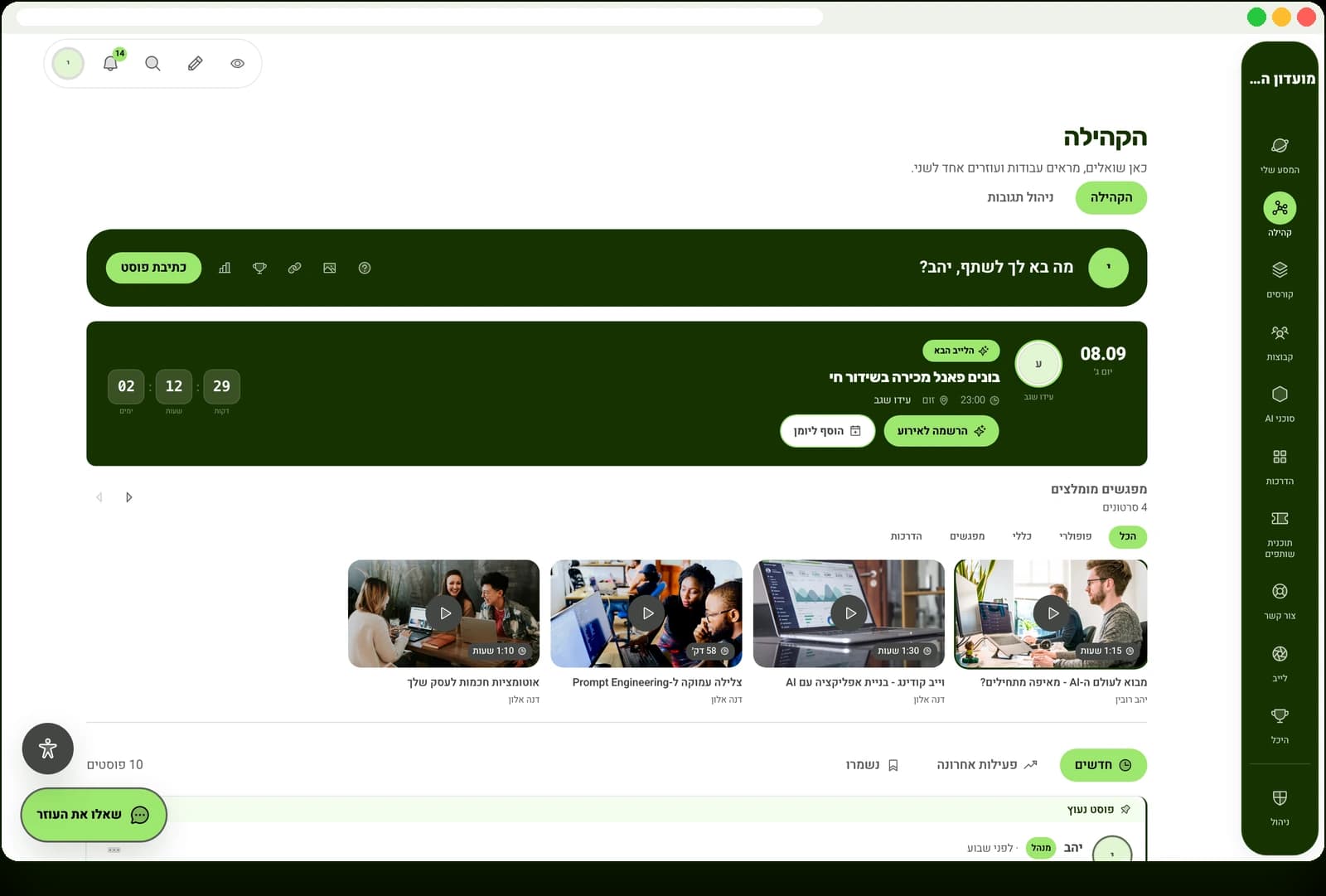
Task: Filter videos by פופולרי chip
Action: coord(1075,536)
